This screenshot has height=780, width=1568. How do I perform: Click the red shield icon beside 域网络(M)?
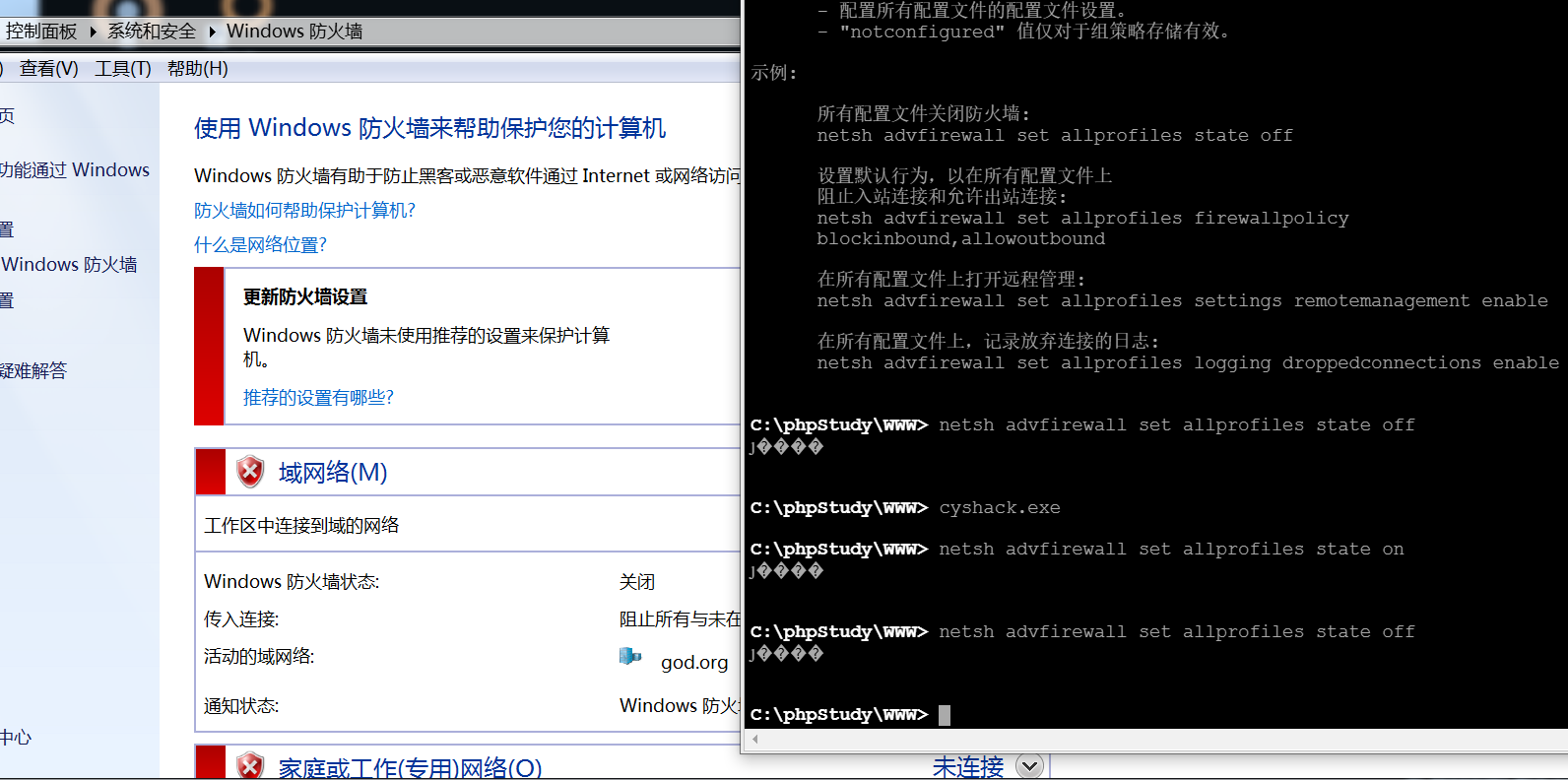click(x=250, y=472)
